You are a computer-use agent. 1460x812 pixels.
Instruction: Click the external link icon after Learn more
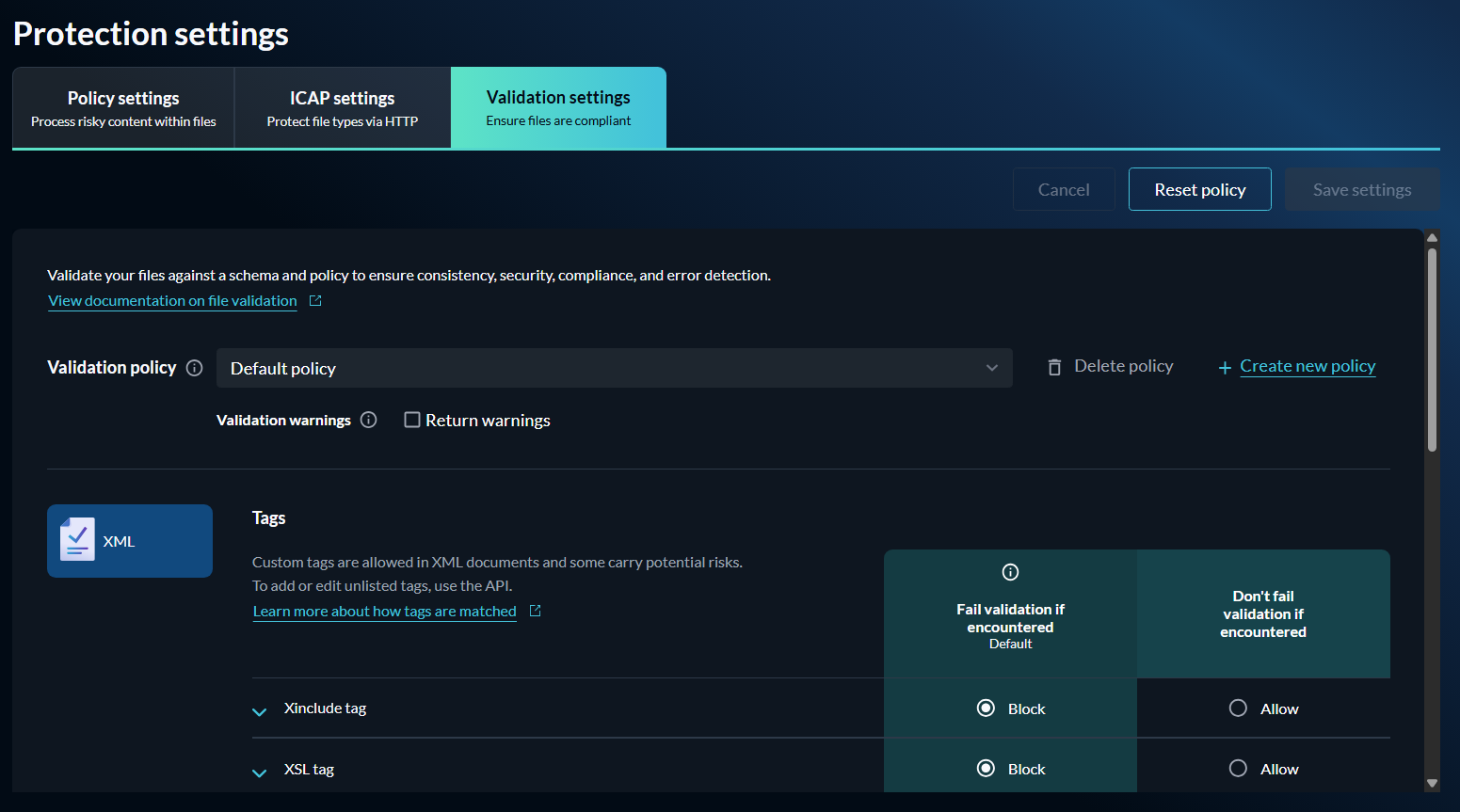535,610
